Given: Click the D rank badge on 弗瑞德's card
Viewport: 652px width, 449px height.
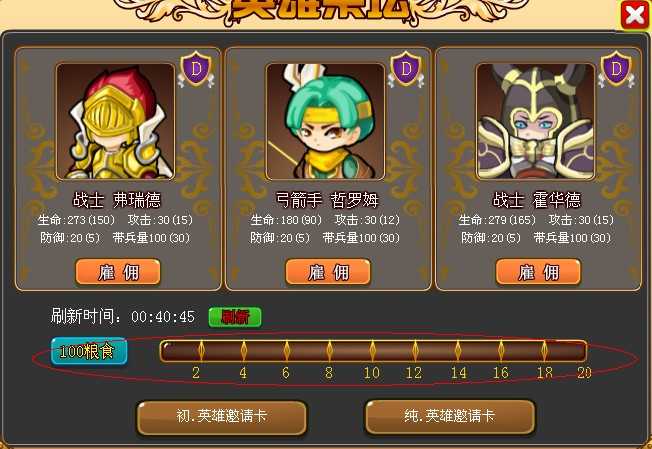Looking at the screenshot, I should (x=196, y=69).
